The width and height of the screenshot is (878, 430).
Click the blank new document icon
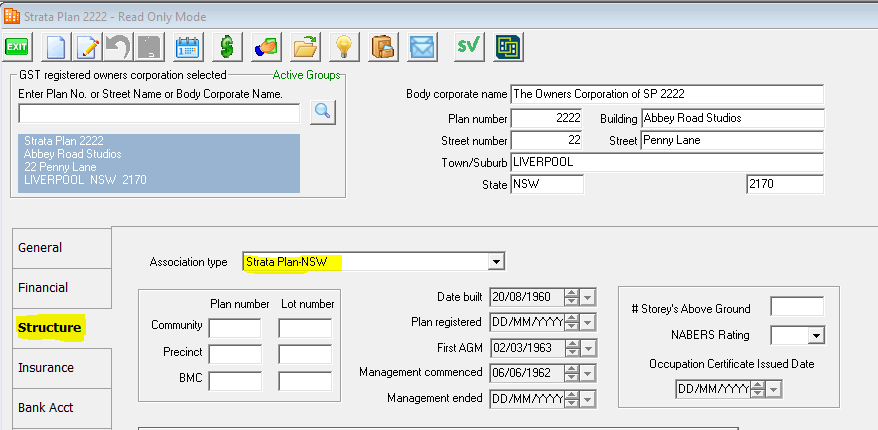click(56, 48)
